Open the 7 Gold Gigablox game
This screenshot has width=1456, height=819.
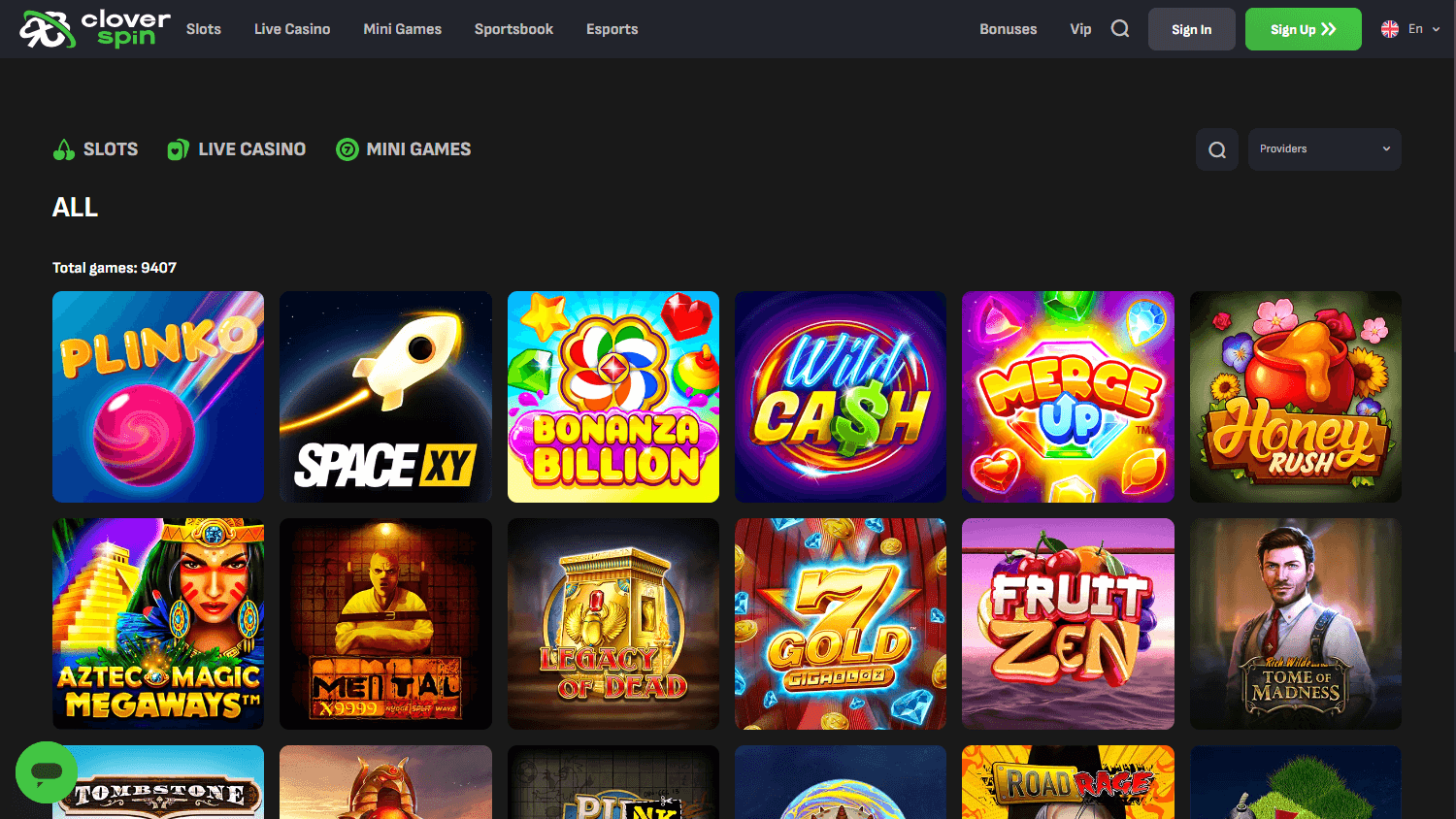(841, 624)
